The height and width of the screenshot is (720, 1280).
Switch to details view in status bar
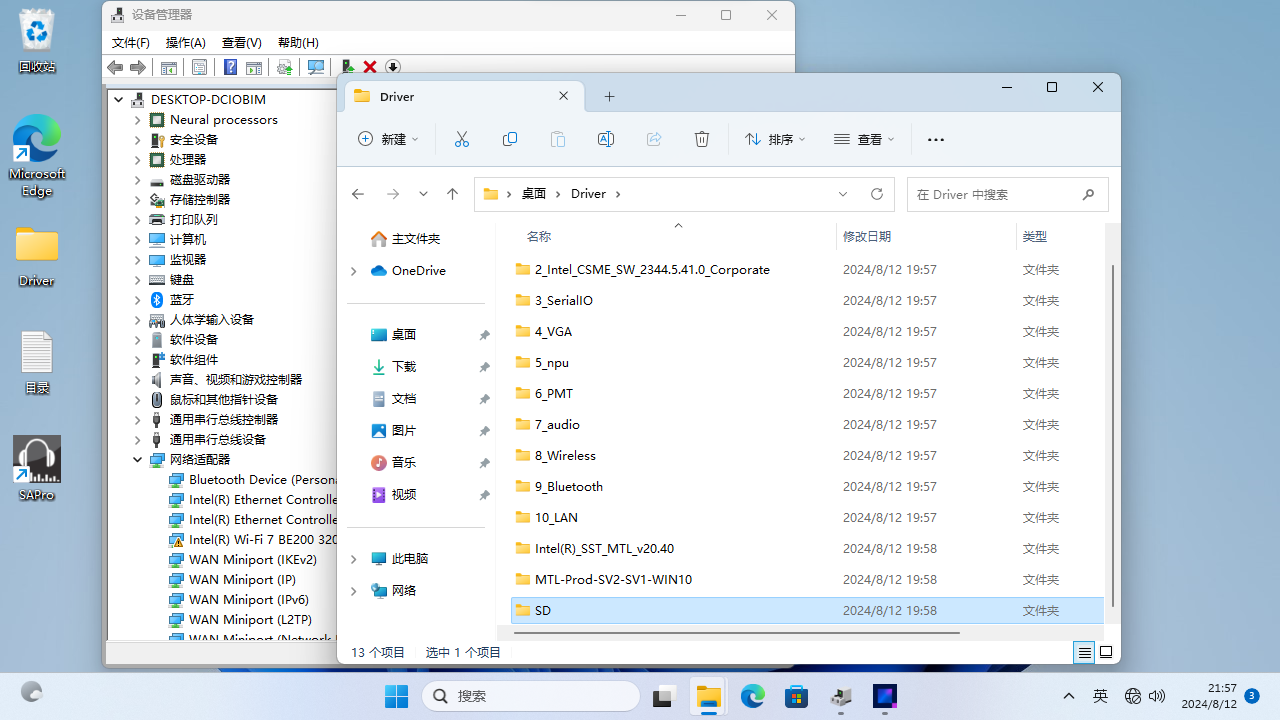click(1084, 652)
